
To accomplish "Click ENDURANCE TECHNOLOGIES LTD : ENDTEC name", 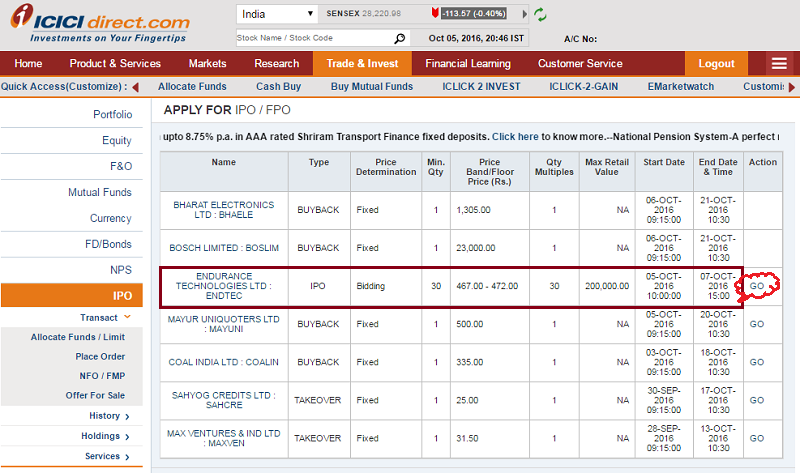I will click(x=224, y=286).
